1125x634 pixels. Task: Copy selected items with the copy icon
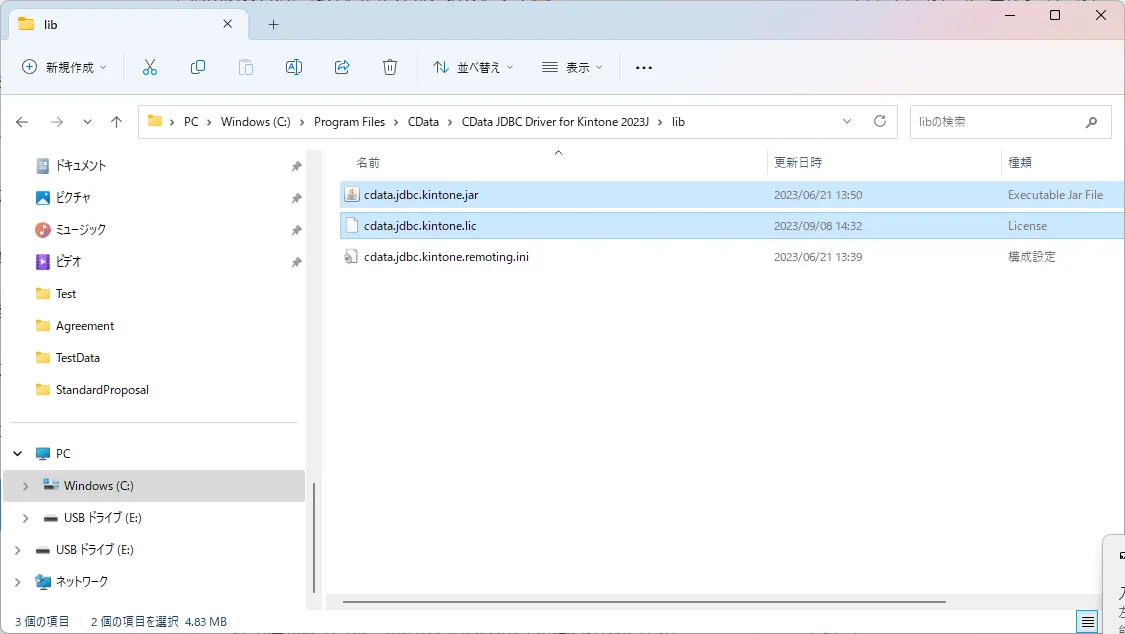pos(198,67)
